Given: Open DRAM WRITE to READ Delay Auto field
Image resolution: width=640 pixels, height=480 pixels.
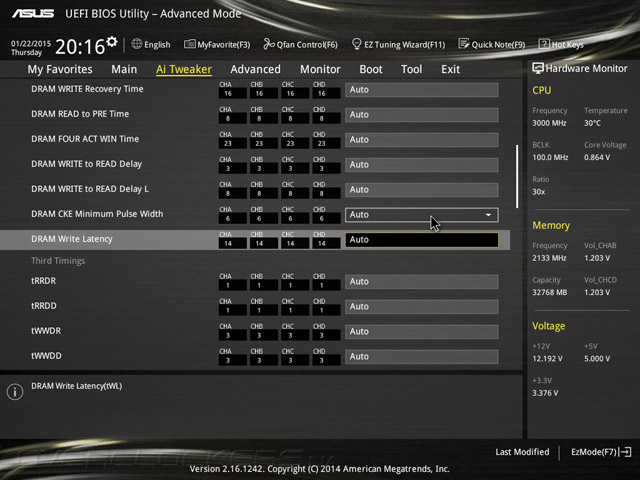Looking at the screenshot, I should pos(422,164).
